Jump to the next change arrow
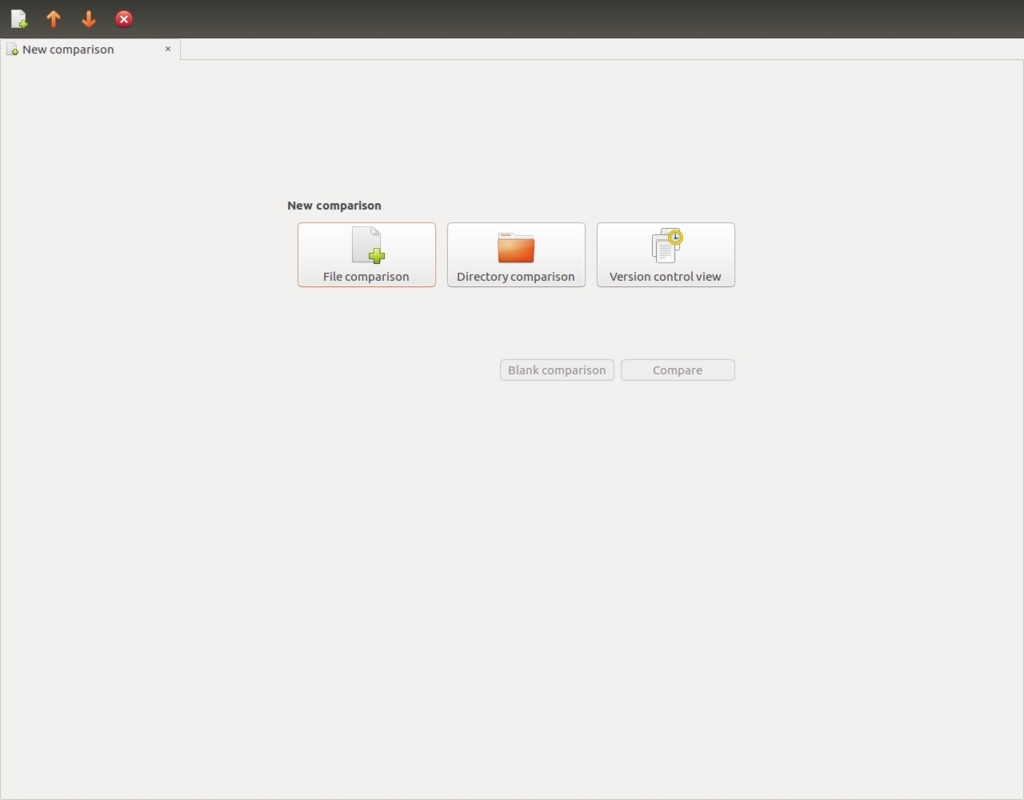Screen dimensions: 1024x800 pyautogui.click(x=88, y=18)
